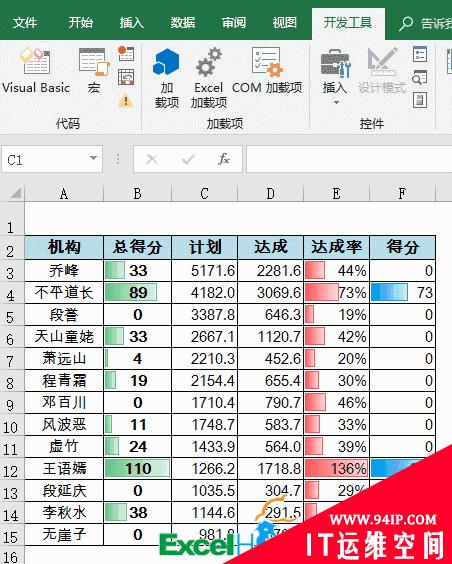Click the Insert Function fx button

point(223,159)
